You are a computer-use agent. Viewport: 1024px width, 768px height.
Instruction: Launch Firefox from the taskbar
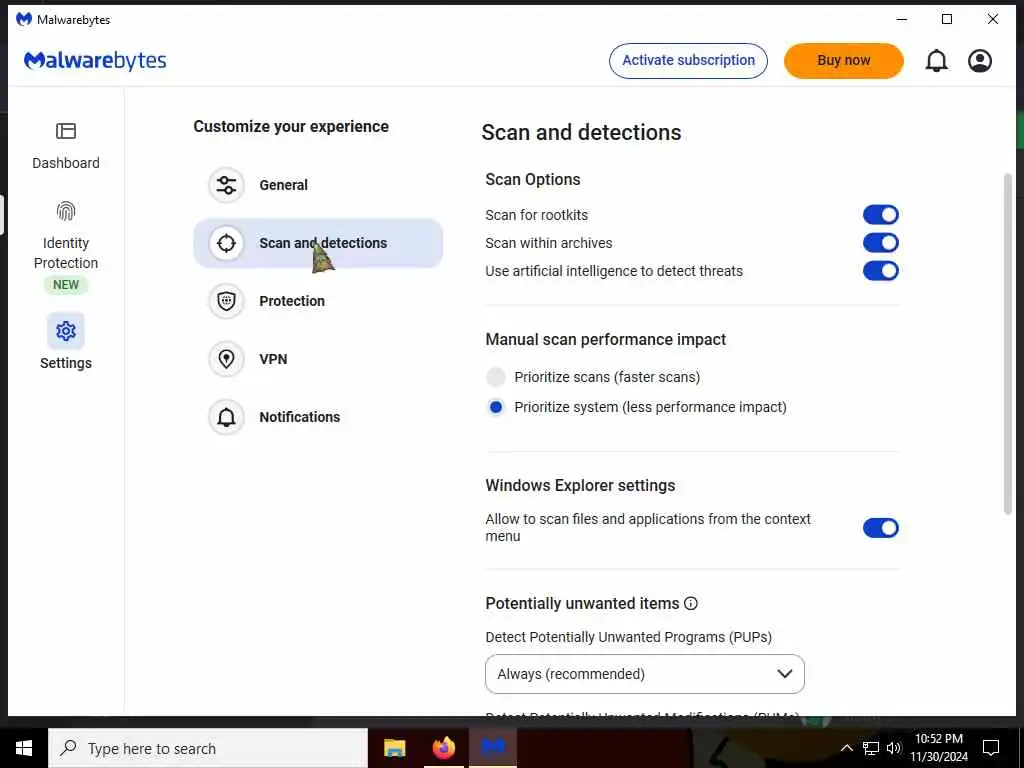click(444, 748)
